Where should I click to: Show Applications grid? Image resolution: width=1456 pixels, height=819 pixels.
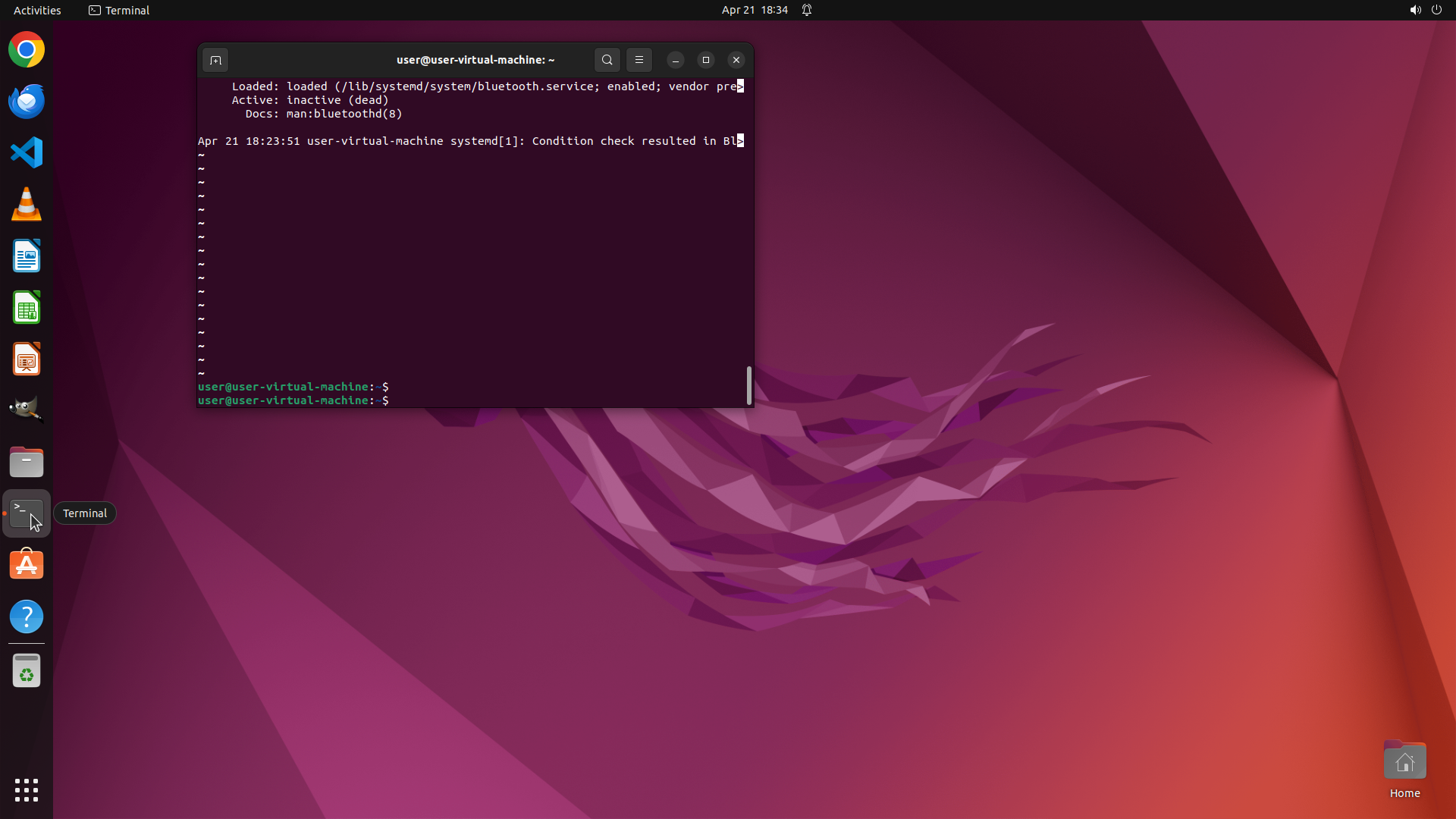27,789
